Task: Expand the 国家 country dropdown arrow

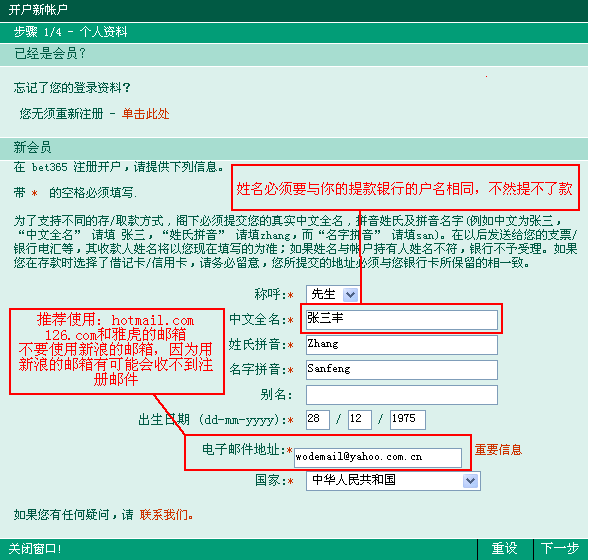Action: tap(471, 481)
